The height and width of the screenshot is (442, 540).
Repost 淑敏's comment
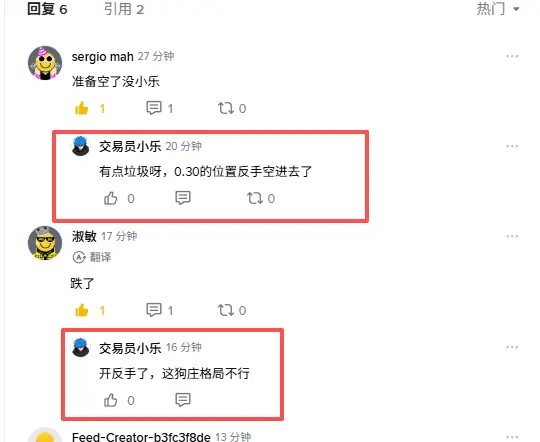pos(226,310)
